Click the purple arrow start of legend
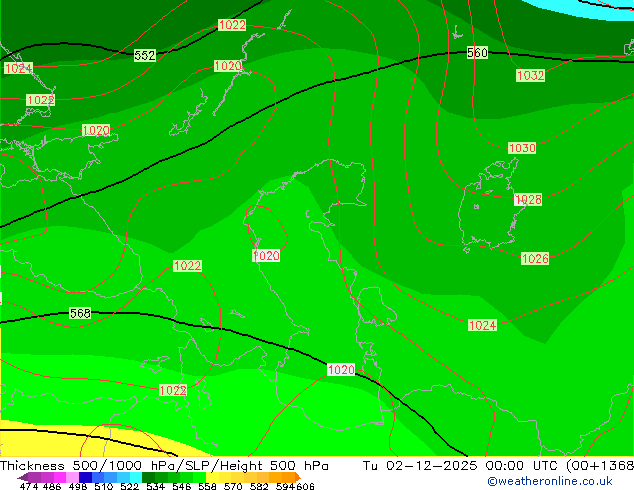 pos(23,477)
